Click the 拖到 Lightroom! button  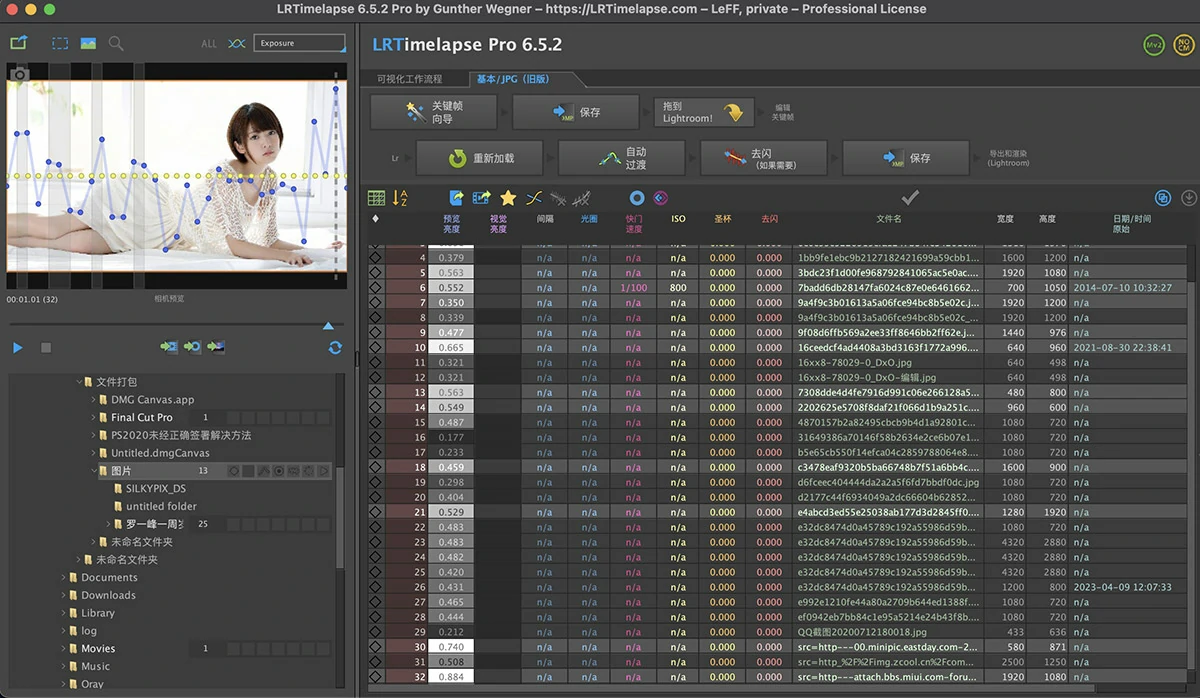tap(702, 112)
